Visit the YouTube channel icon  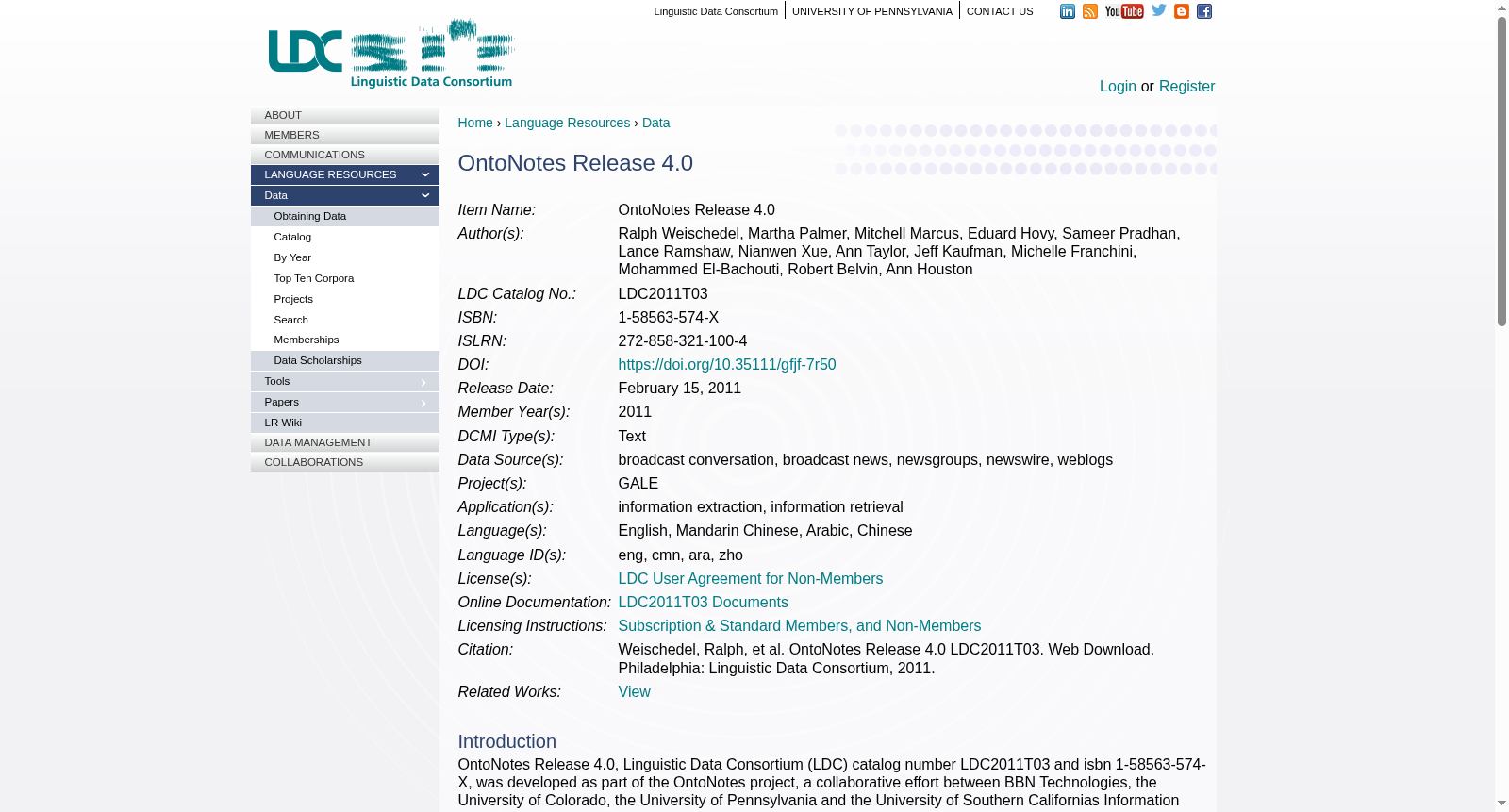point(1124,11)
